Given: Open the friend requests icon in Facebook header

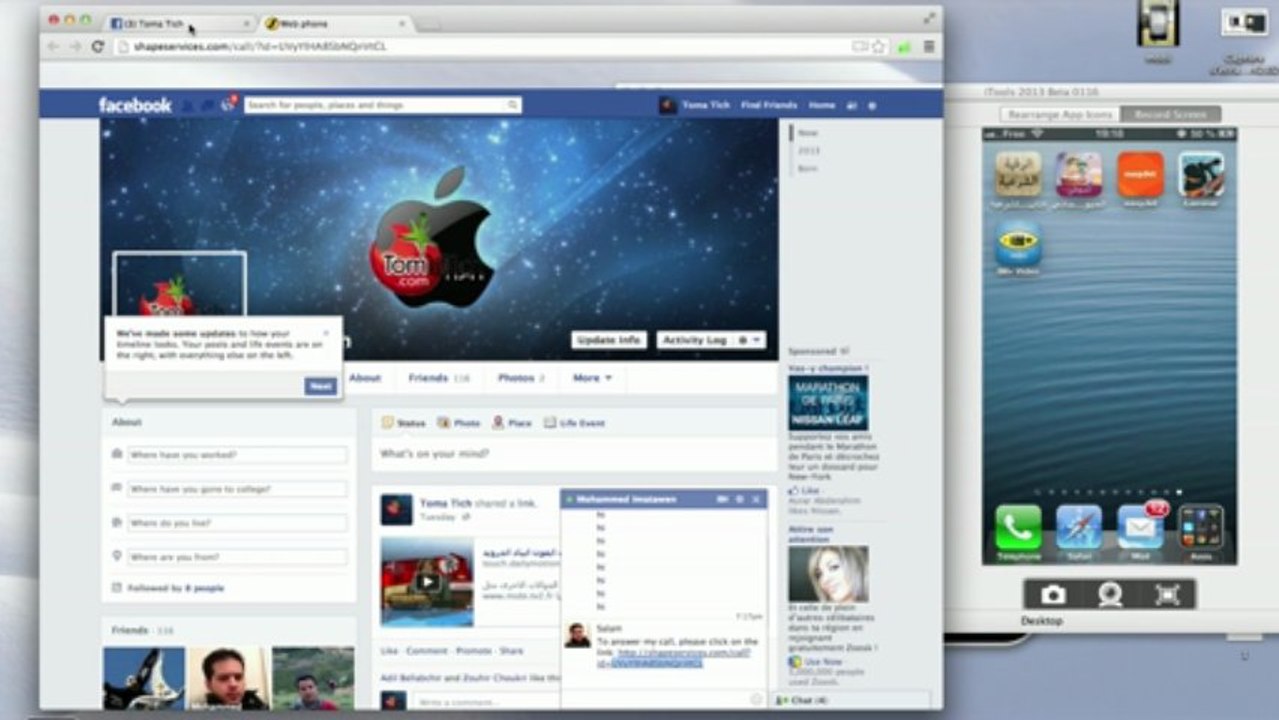Looking at the screenshot, I should [x=190, y=105].
